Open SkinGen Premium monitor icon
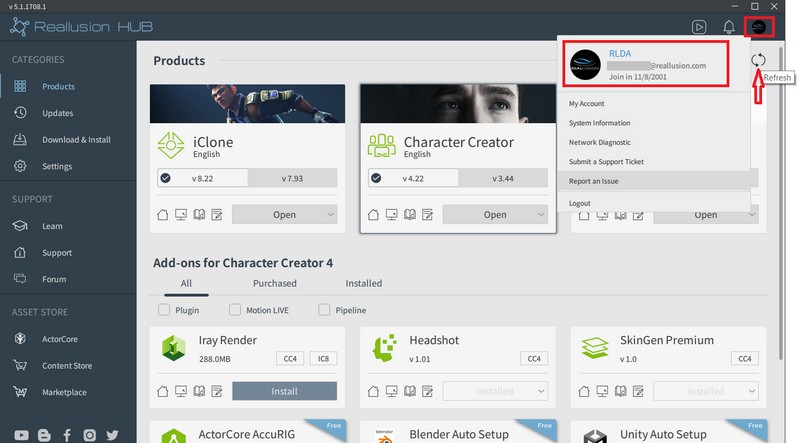Viewport: 800px width, 443px height. click(602, 391)
